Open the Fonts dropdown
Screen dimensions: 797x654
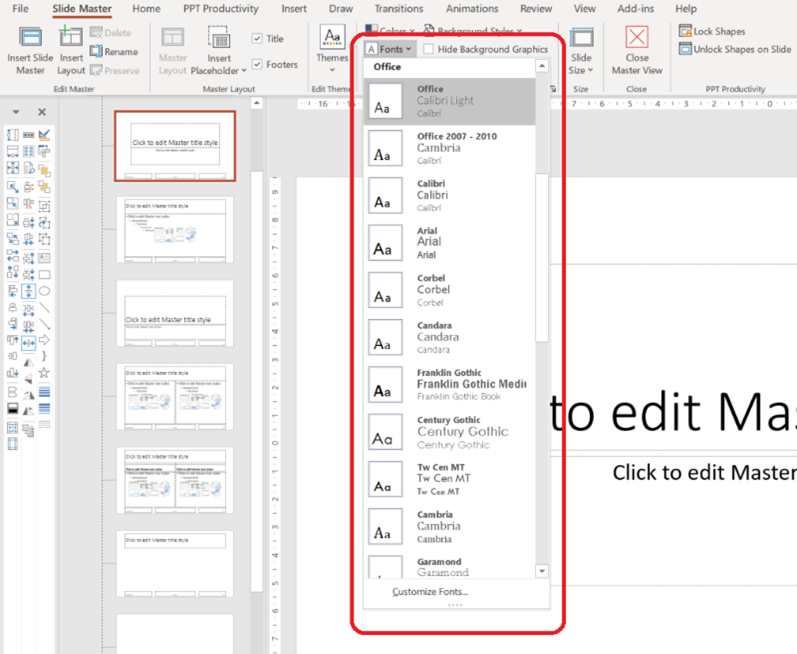(x=390, y=49)
